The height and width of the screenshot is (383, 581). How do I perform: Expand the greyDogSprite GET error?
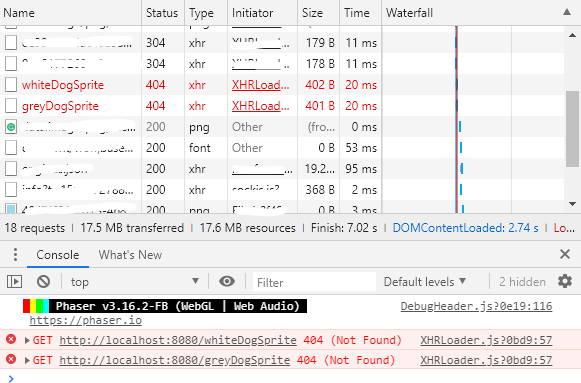point(27,360)
